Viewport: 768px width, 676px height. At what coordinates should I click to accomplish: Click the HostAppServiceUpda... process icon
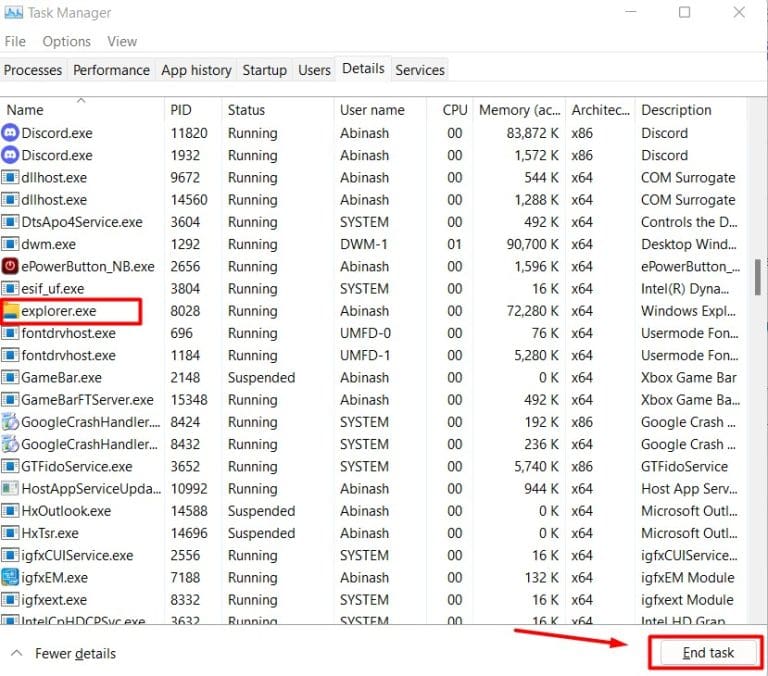click(11, 489)
